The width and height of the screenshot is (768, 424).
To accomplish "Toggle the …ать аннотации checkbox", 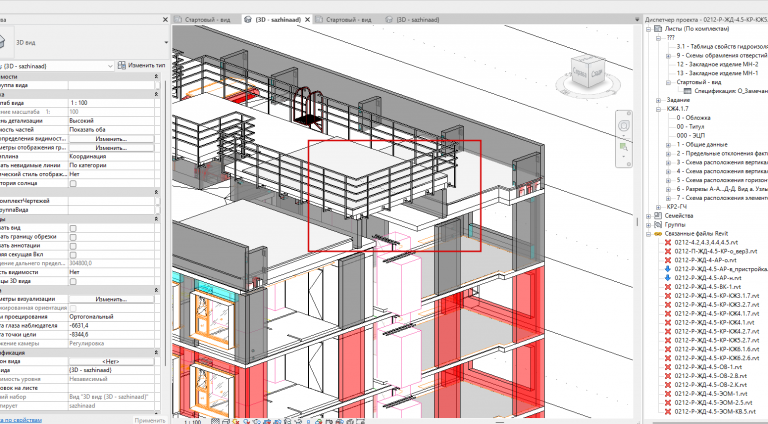I will (73, 246).
